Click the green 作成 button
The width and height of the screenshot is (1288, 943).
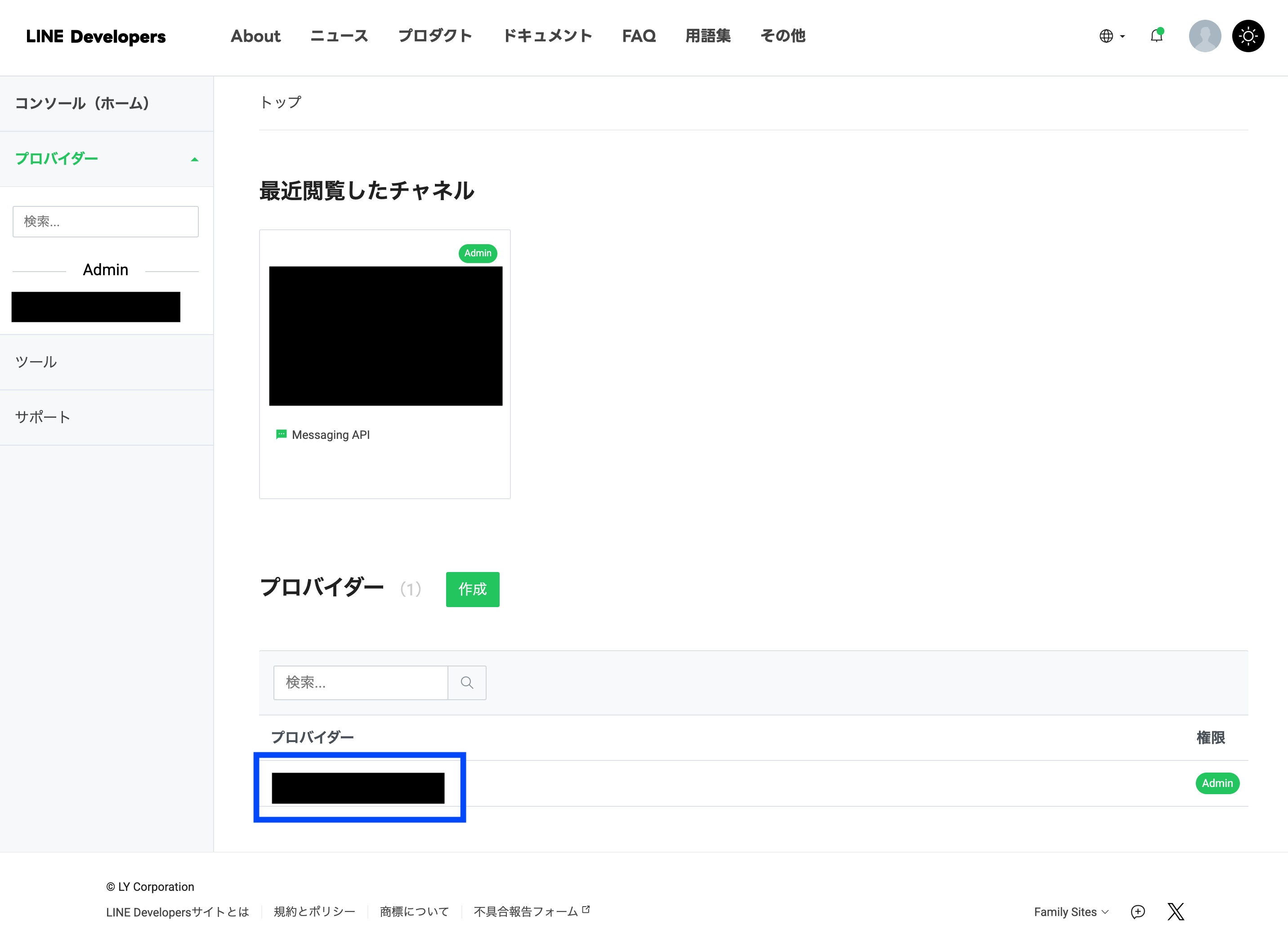472,589
